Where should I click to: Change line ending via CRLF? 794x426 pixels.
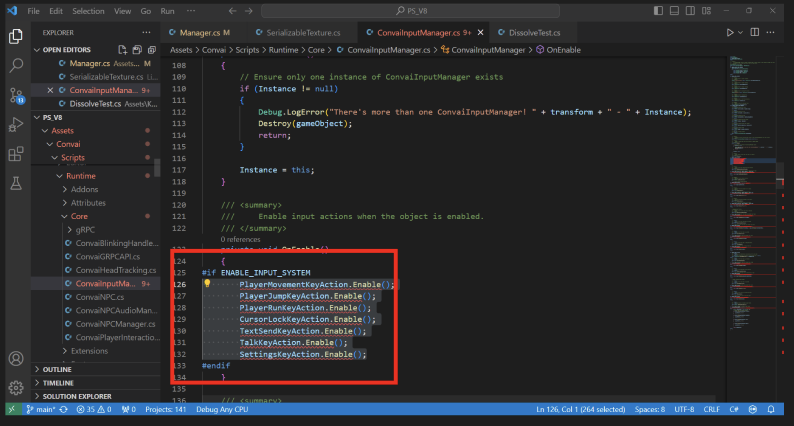click(711, 409)
